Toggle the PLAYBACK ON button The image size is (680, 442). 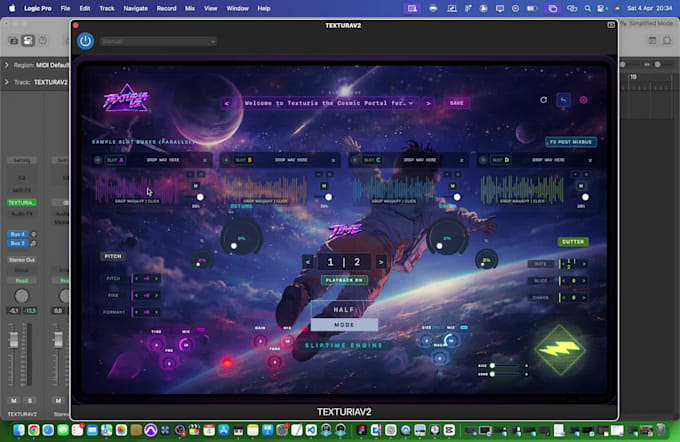pyautogui.click(x=344, y=280)
